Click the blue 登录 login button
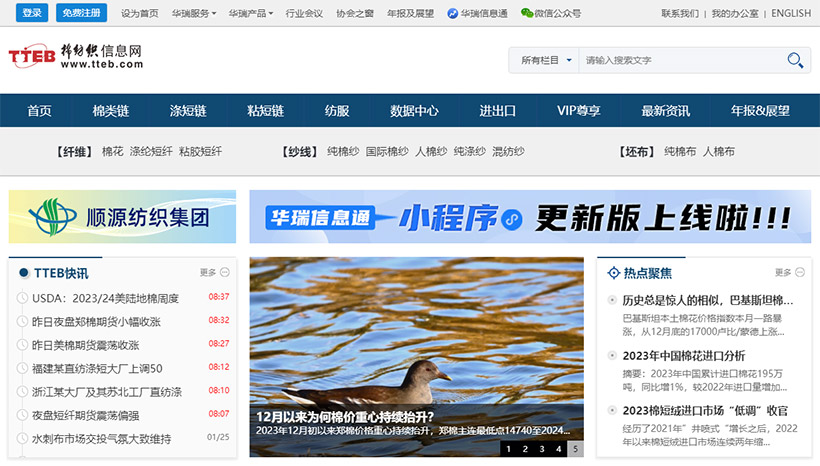The height and width of the screenshot is (466, 820). pos(32,13)
